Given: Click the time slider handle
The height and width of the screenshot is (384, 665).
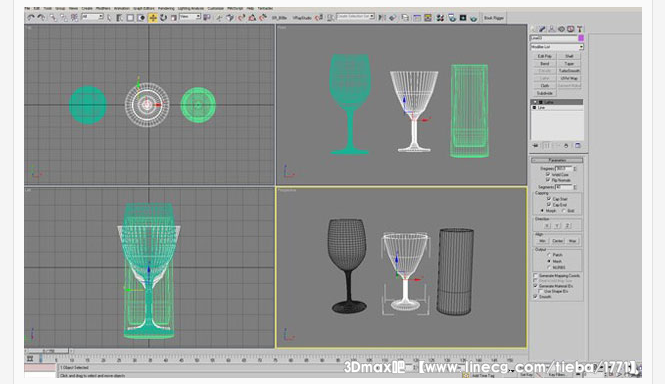Looking at the screenshot, I should pyautogui.click(x=48, y=351).
